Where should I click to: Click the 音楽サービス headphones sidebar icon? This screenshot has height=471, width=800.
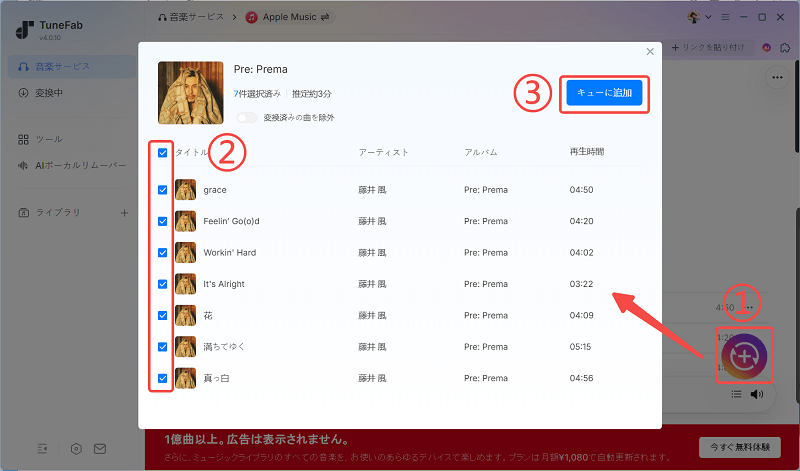(x=23, y=67)
